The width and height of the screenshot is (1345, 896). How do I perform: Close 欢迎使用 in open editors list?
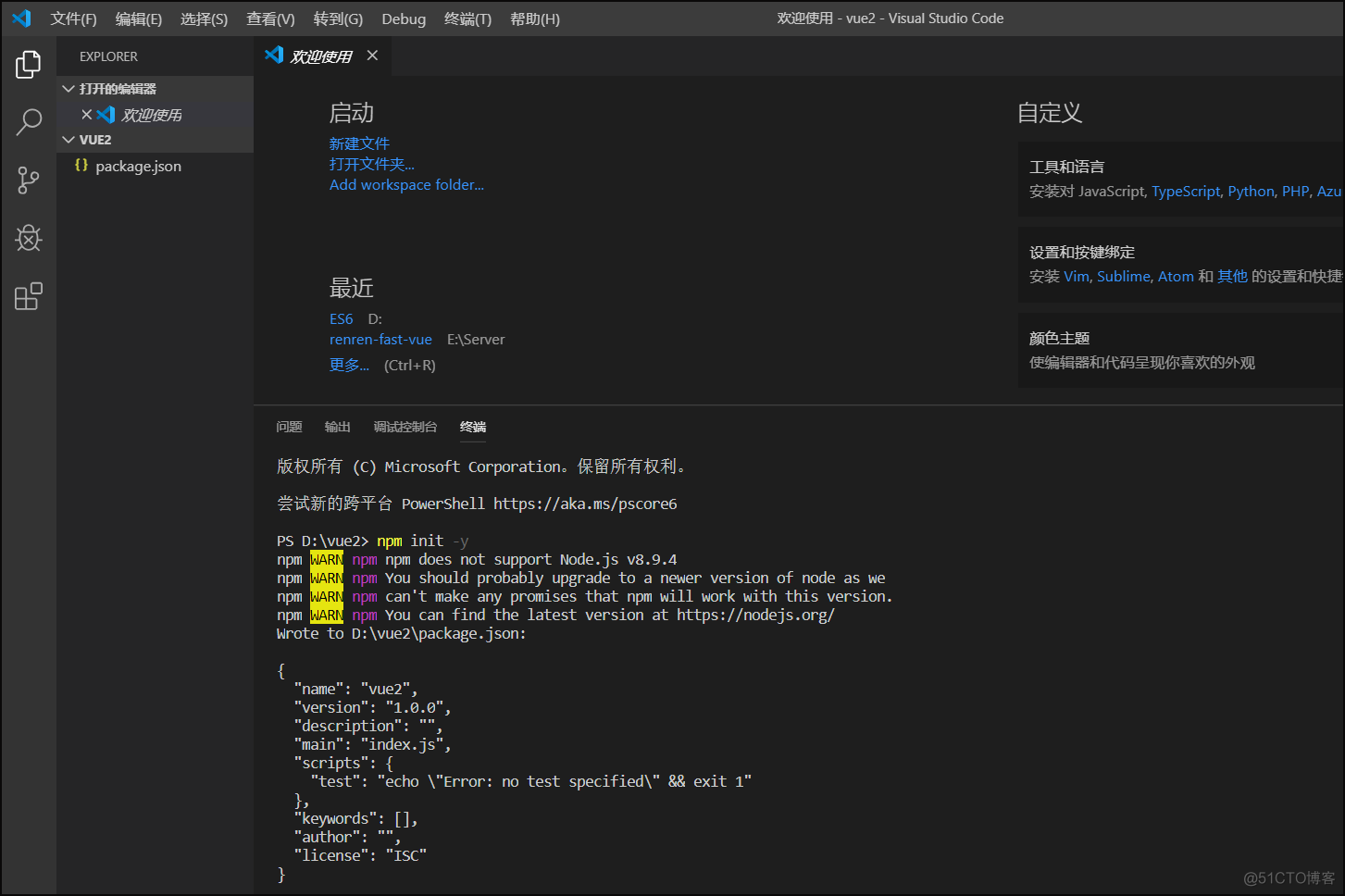point(86,115)
